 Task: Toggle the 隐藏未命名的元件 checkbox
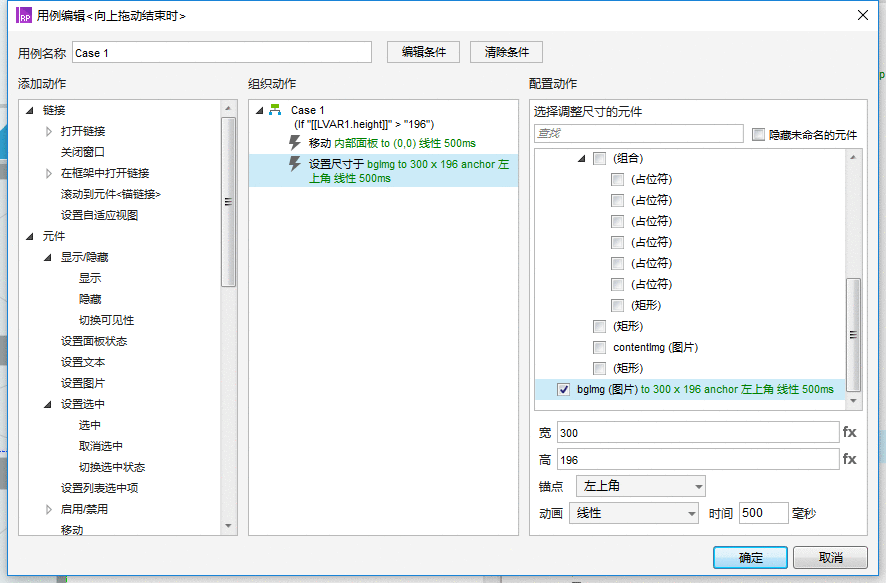[758, 134]
